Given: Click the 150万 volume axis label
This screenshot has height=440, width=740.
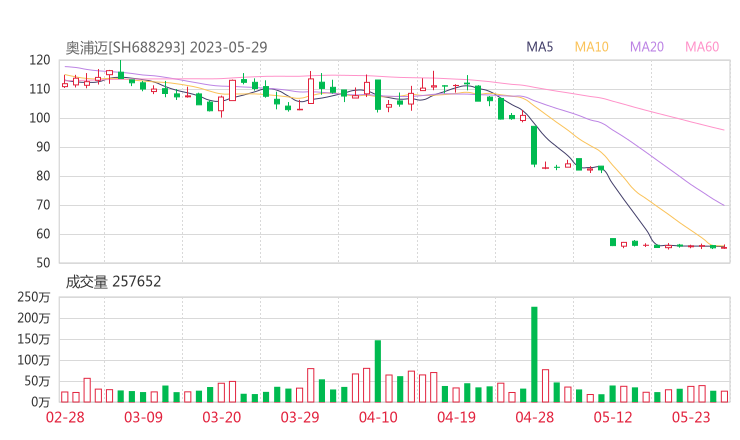Looking at the screenshot, I should pyautogui.click(x=34, y=339).
